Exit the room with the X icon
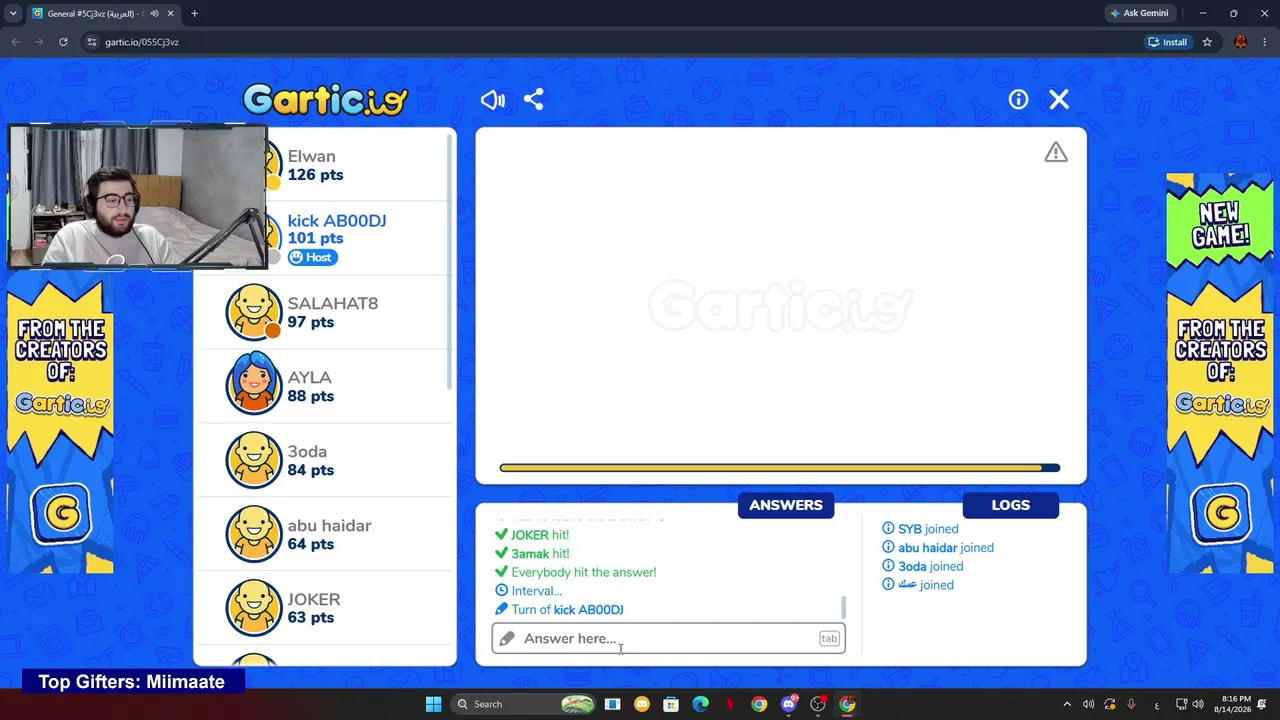The height and width of the screenshot is (720, 1280). (1059, 99)
